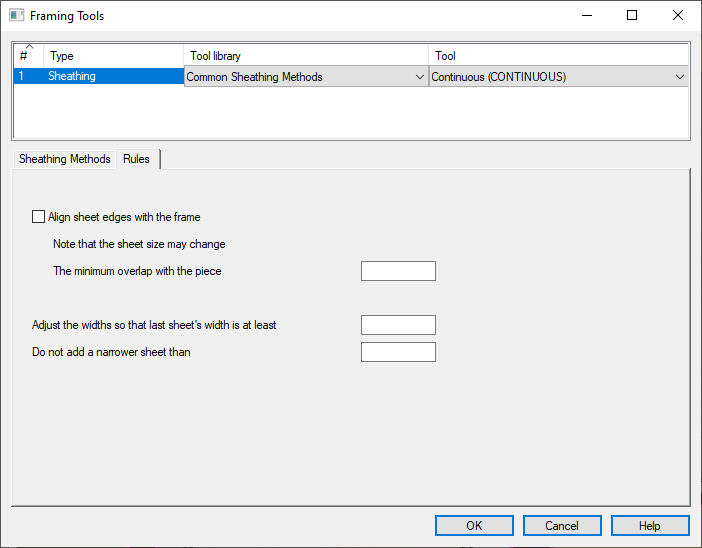
Task: Click the 'Do not add narrower sheet' field
Action: point(398,352)
